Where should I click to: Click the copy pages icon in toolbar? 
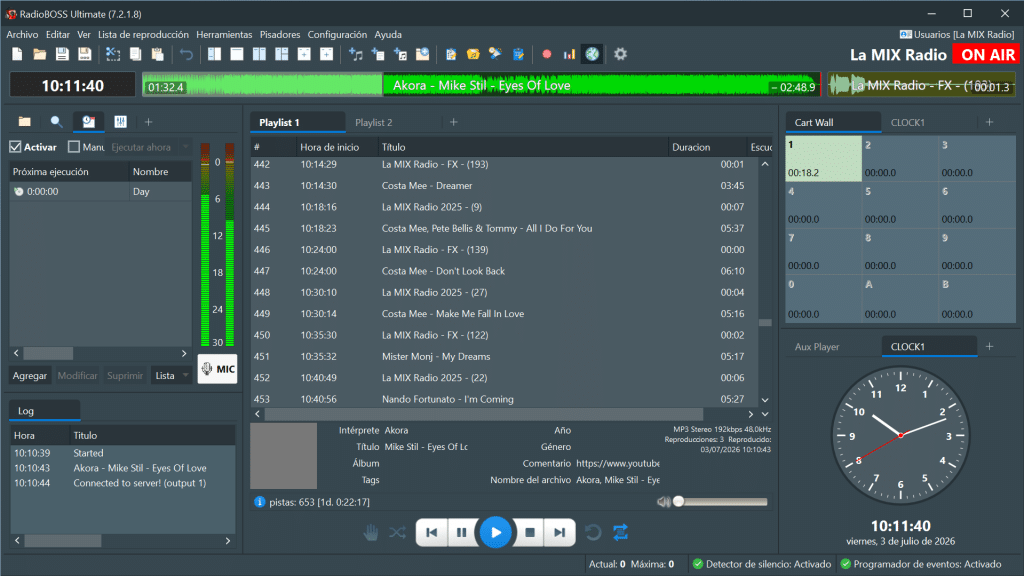pyautogui.click(x=135, y=54)
